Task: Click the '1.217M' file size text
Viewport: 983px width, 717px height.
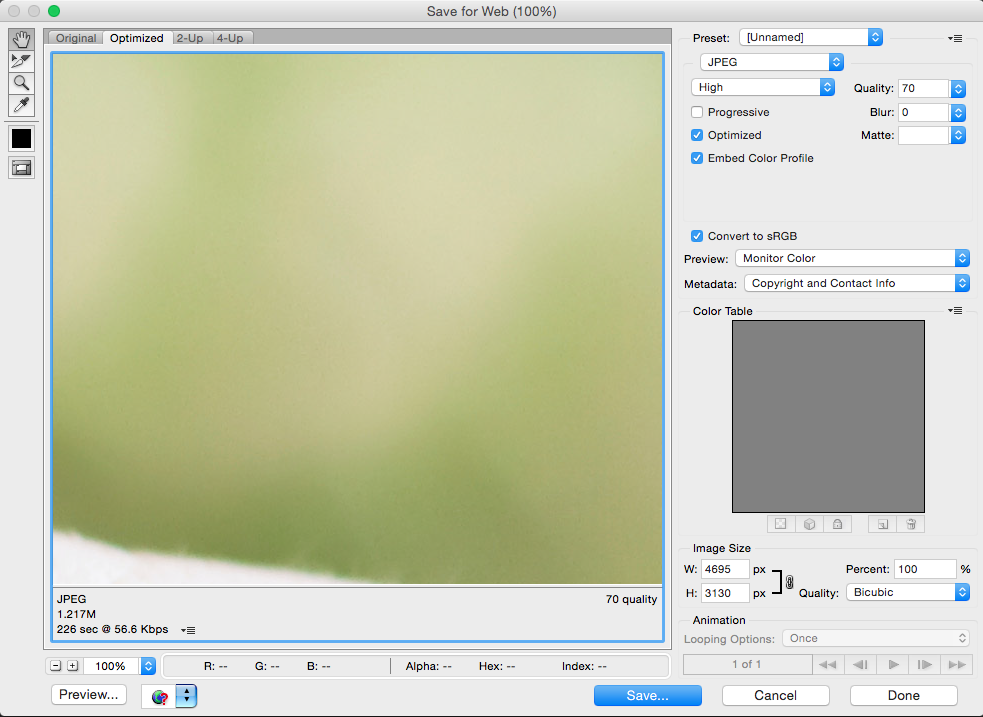Action: (76, 614)
